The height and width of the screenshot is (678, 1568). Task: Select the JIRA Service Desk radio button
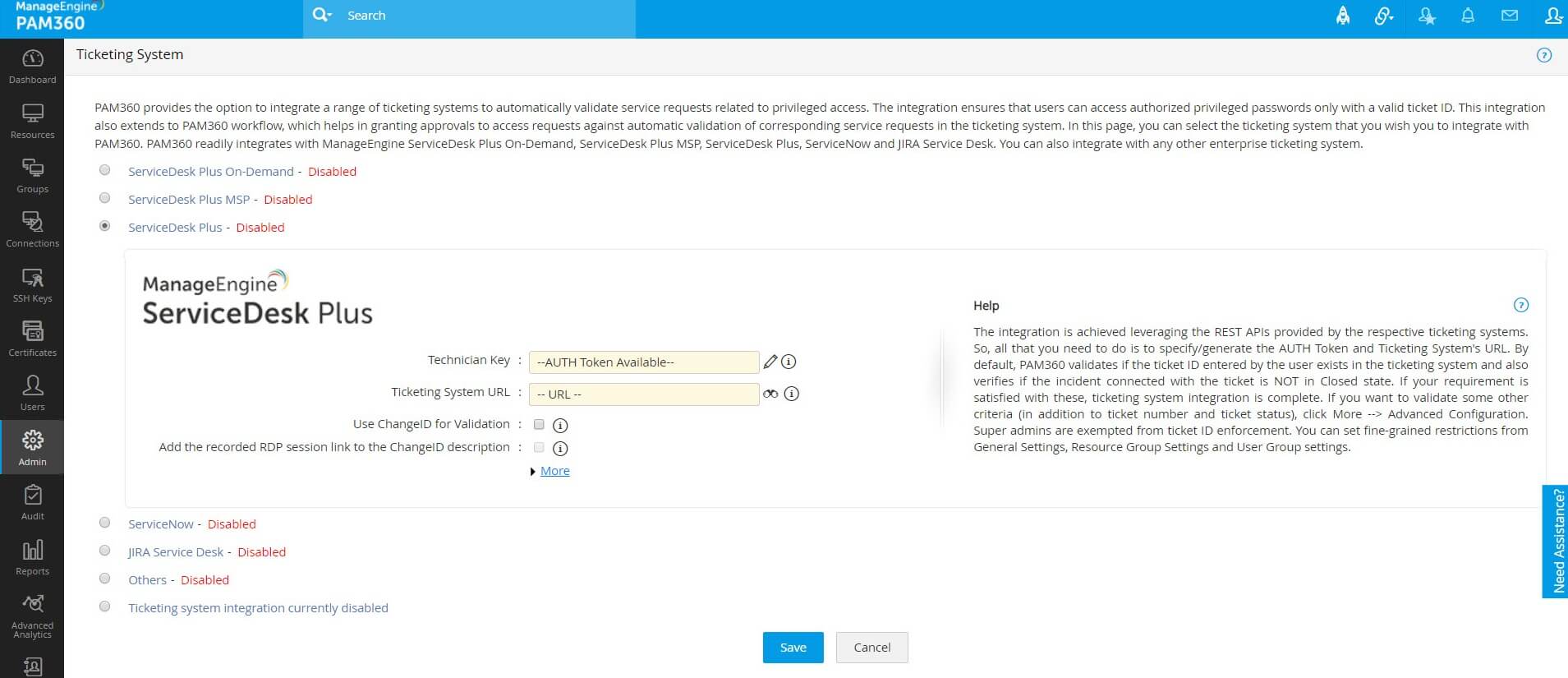(x=105, y=551)
